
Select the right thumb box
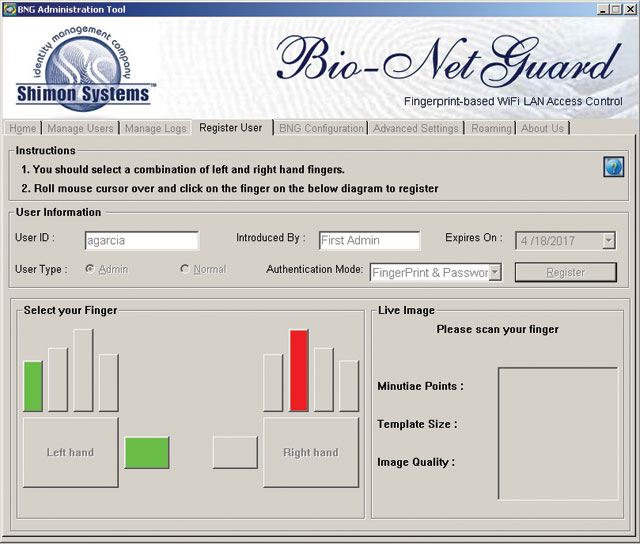(x=235, y=452)
